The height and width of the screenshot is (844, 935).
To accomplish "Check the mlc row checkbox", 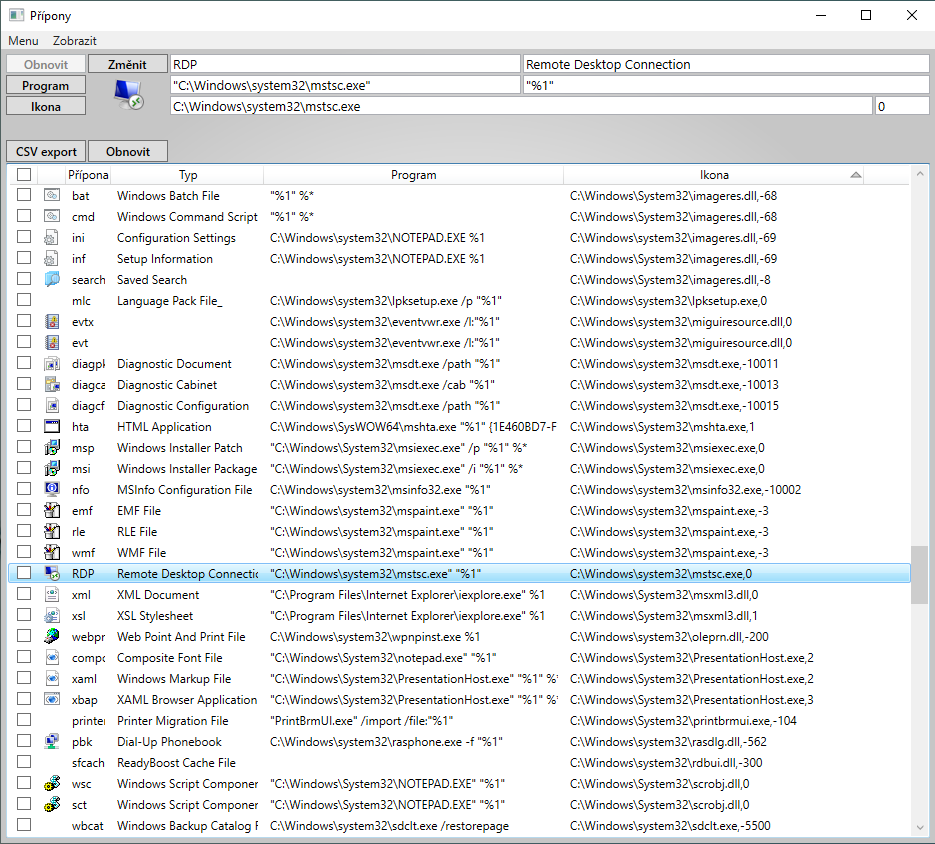I will point(24,299).
